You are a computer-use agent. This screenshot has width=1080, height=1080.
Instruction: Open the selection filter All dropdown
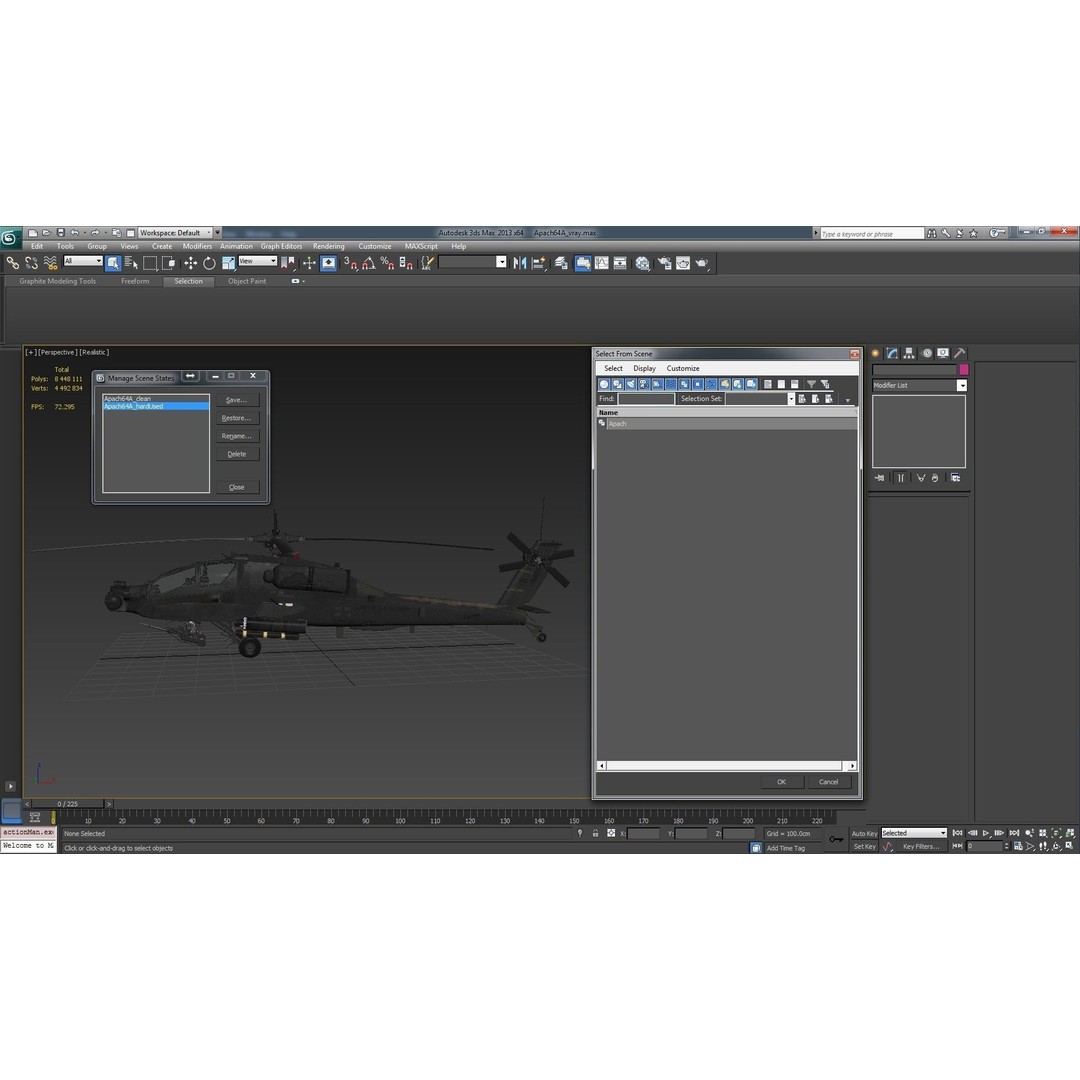[83, 261]
